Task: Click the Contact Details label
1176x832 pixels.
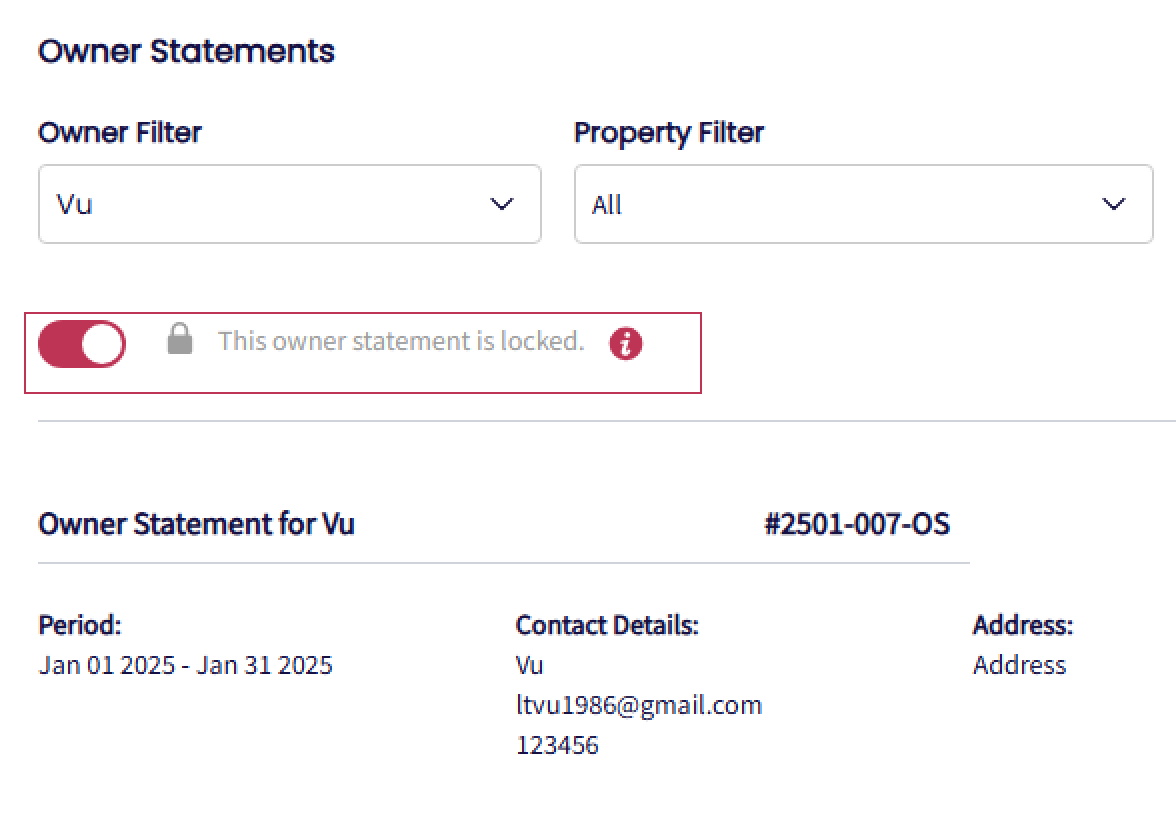Action: point(607,625)
